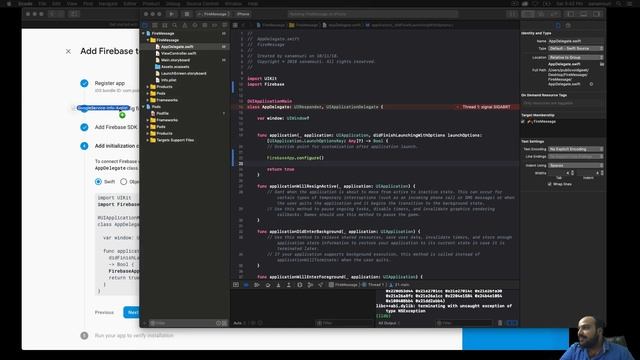Show the File inspector tab icon
The width and height of the screenshot is (640, 360).
[558, 25]
